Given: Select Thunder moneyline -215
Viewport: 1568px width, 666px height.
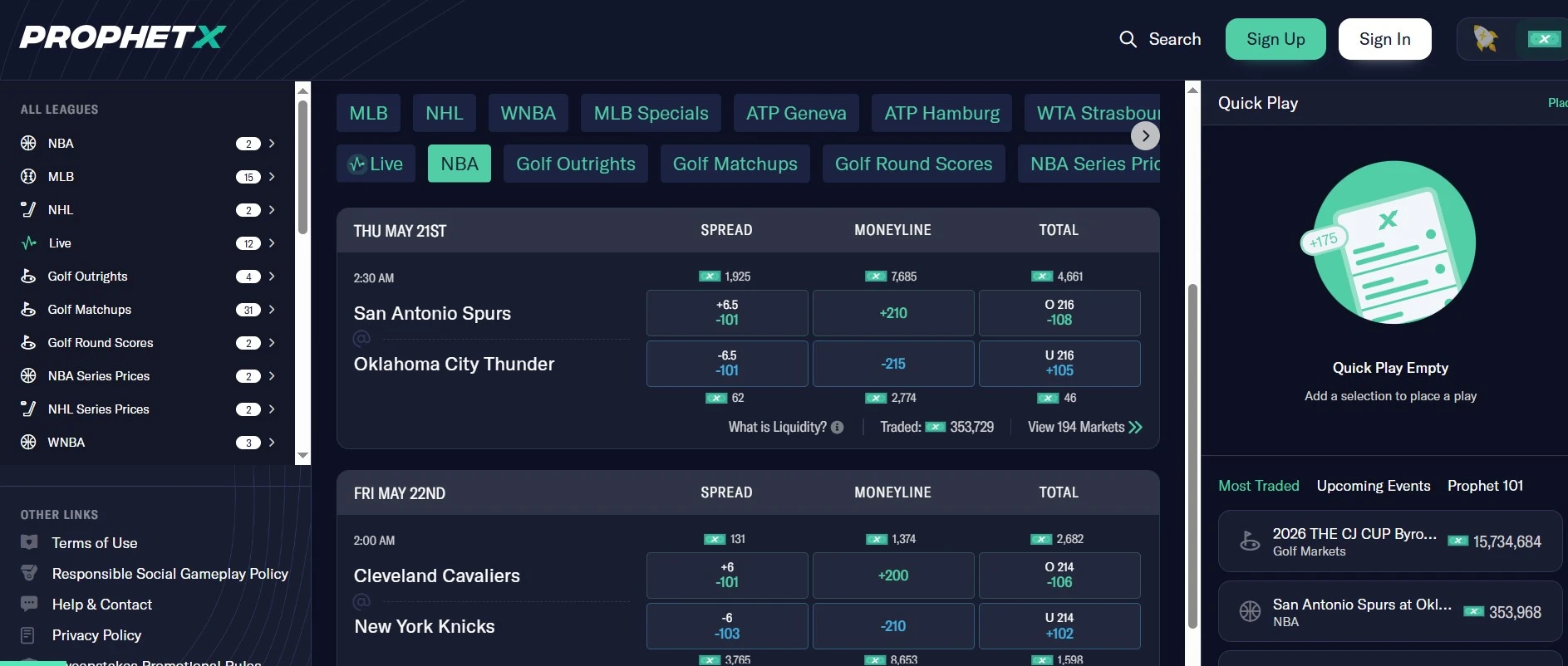Looking at the screenshot, I should [893, 364].
